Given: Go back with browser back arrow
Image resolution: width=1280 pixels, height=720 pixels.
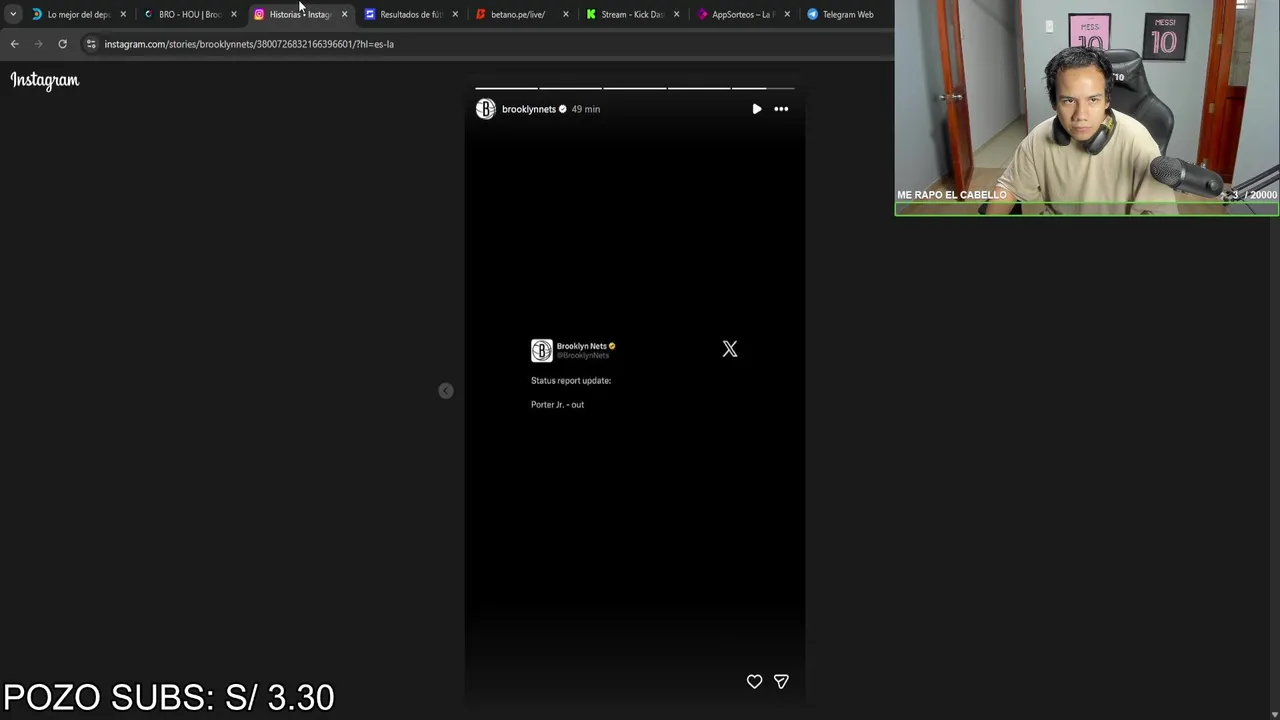Looking at the screenshot, I should 14,44.
